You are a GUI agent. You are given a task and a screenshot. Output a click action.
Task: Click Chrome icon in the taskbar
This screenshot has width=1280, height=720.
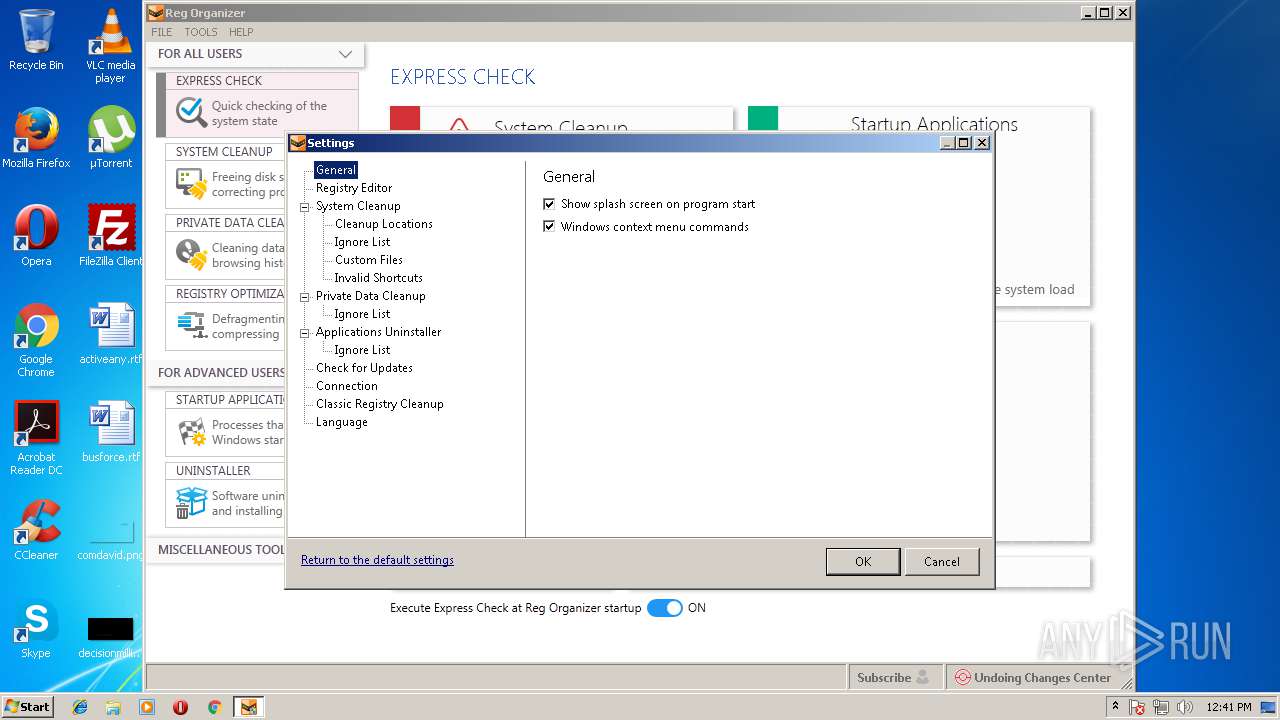coord(214,707)
